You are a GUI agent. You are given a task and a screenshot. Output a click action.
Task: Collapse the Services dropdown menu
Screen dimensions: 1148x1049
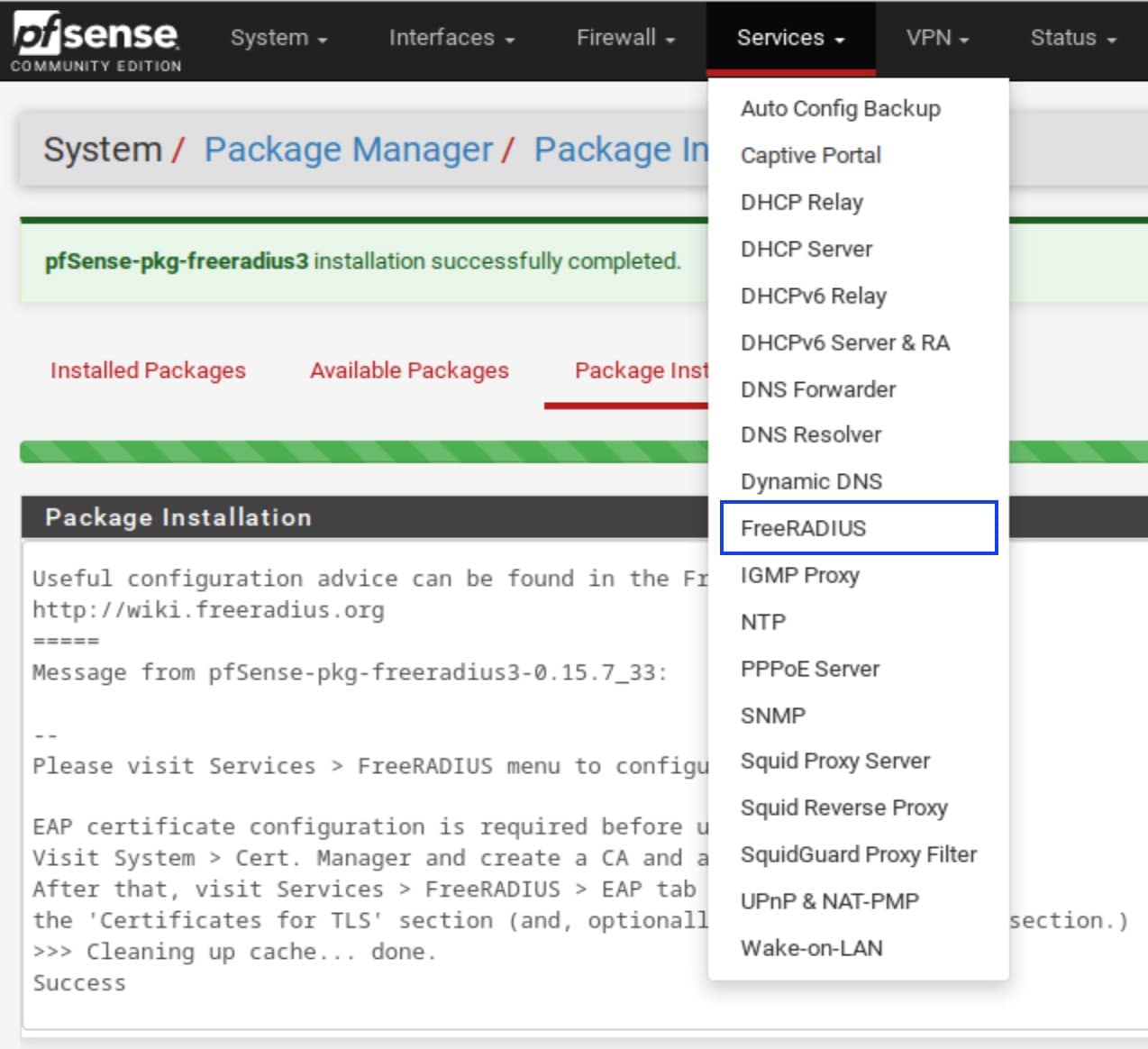tap(790, 38)
